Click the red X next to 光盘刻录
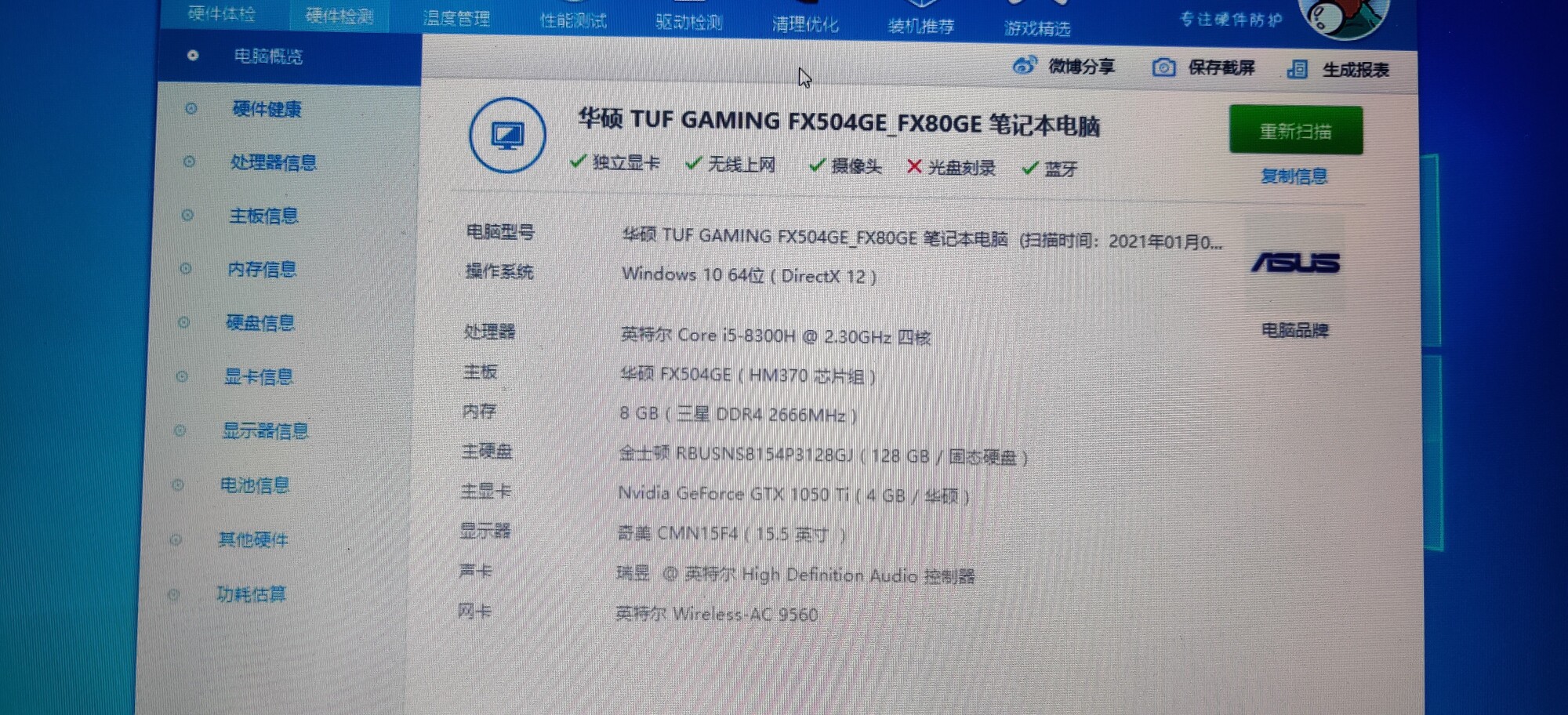This screenshot has width=1568, height=715. coord(914,166)
